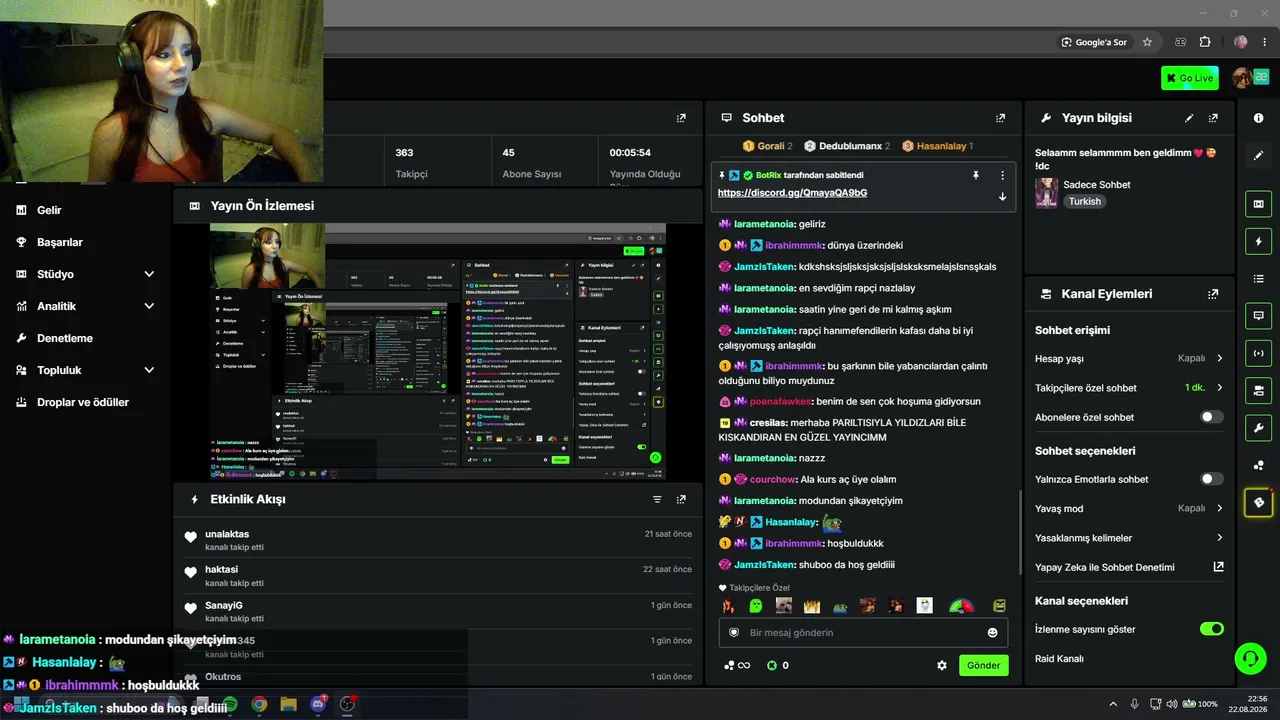Unpin the pinned BotRix message
The height and width of the screenshot is (720, 1280).
point(976,175)
